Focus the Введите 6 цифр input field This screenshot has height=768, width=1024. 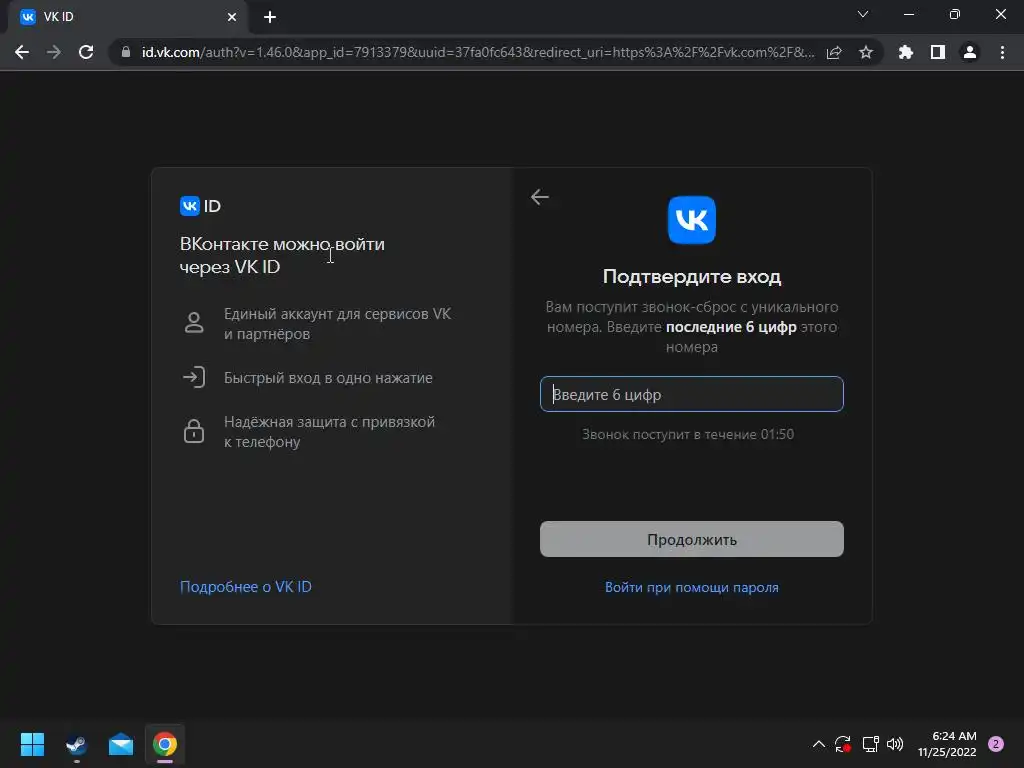click(692, 394)
